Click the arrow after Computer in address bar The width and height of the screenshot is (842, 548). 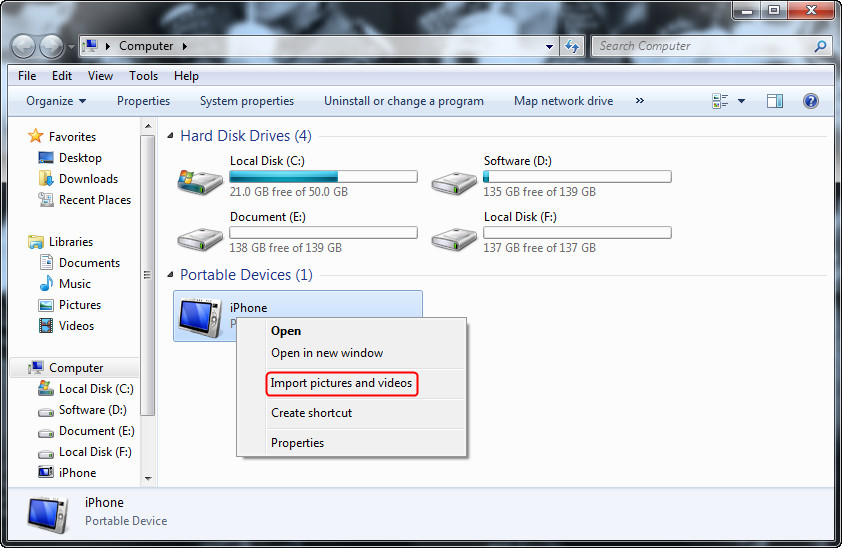185,47
